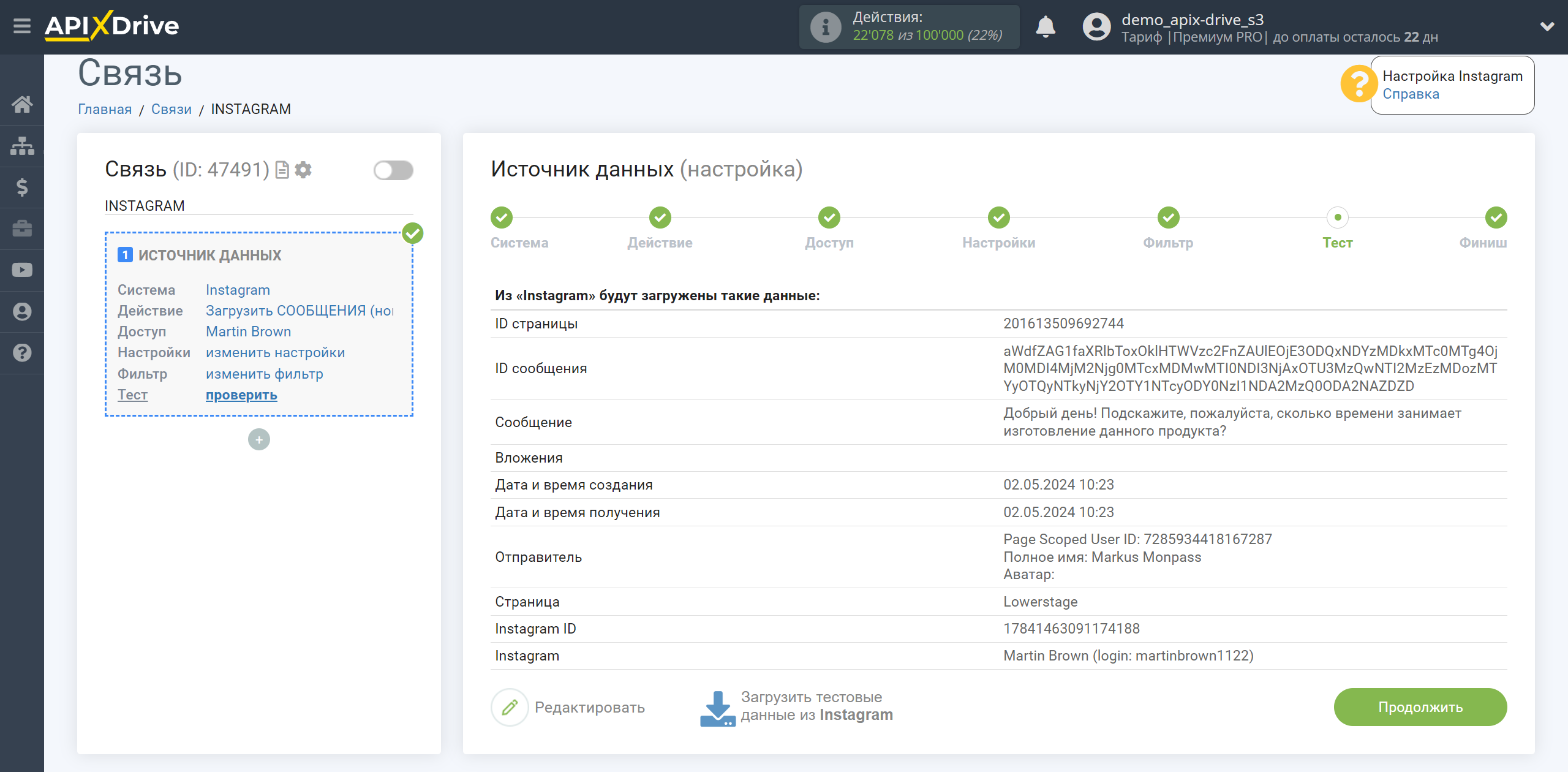
Task: Go to Финиш step
Action: (1496, 218)
